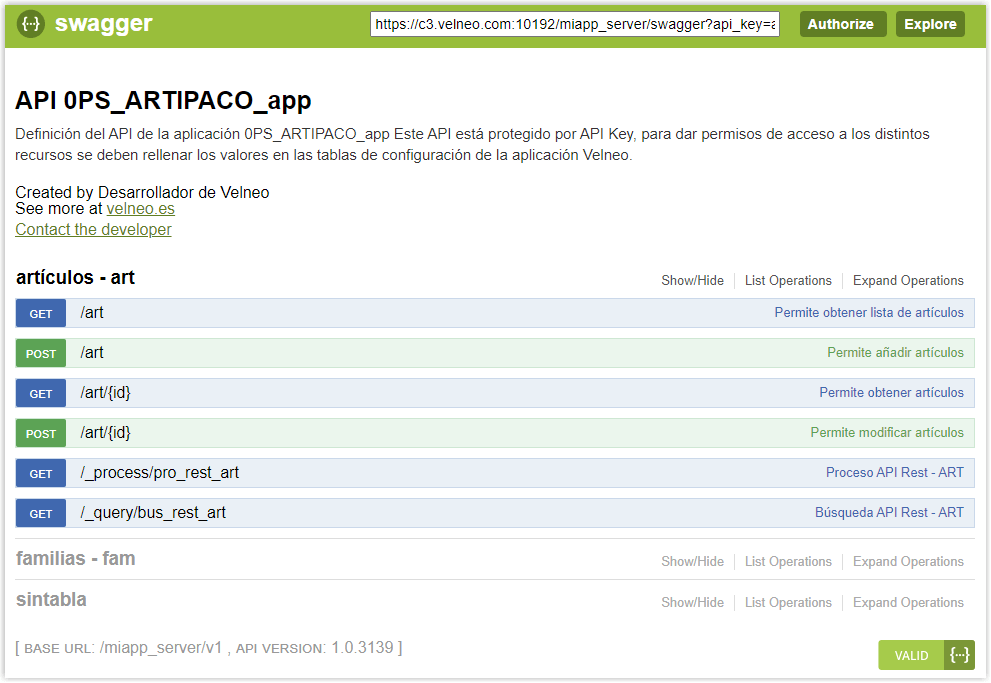This screenshot has height=683, width=991.
Task: Click the API URL input field
Action: click(574, 25)
